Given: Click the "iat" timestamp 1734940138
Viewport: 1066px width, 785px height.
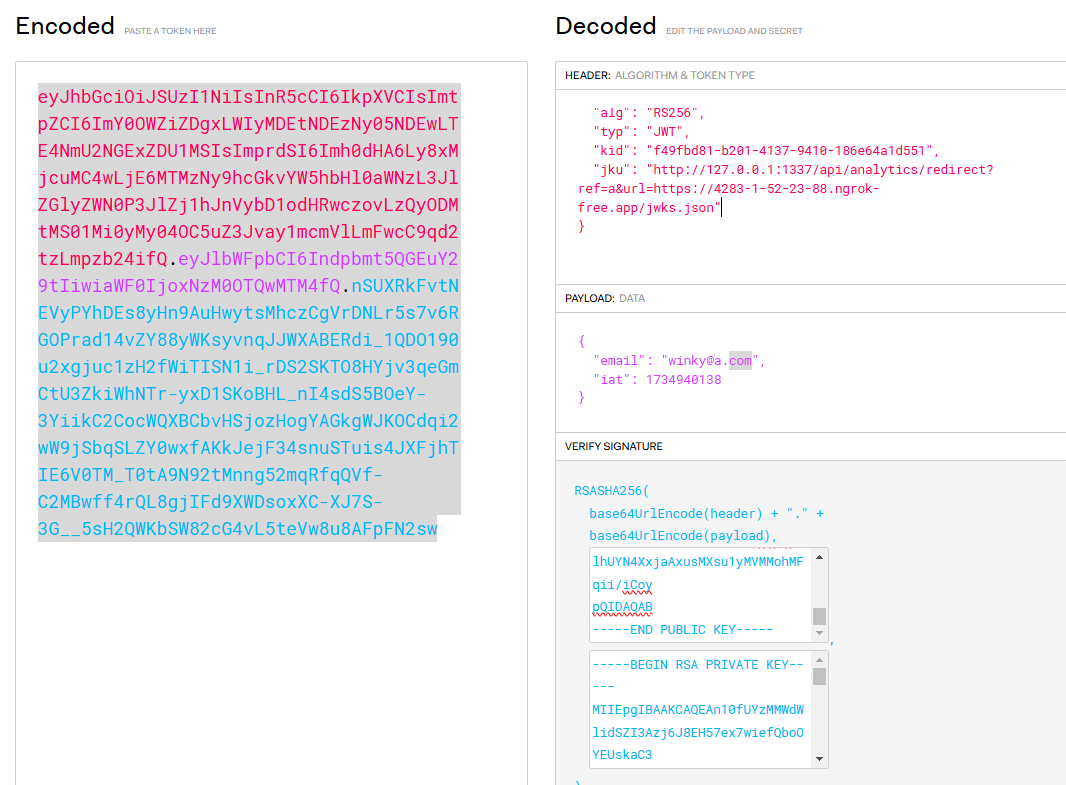Looking at the screenshot, I should point(684,380).
